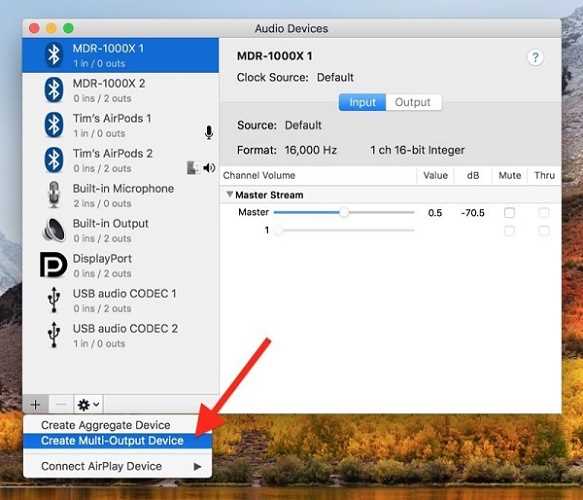Select the DisplayPort logo icon

click(x=53, y=265)
